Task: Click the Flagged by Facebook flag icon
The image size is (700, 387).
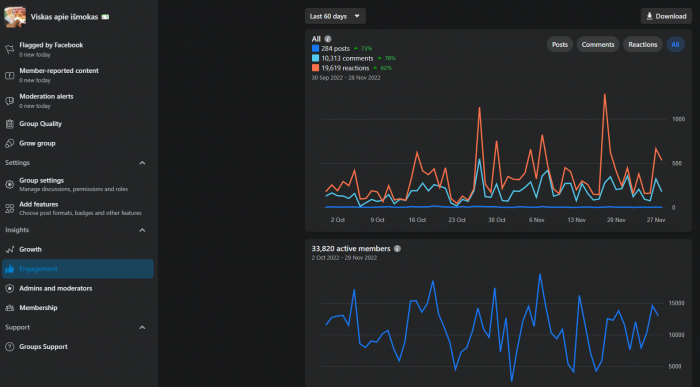Action: pyautogui.click(x=9, y=49)
